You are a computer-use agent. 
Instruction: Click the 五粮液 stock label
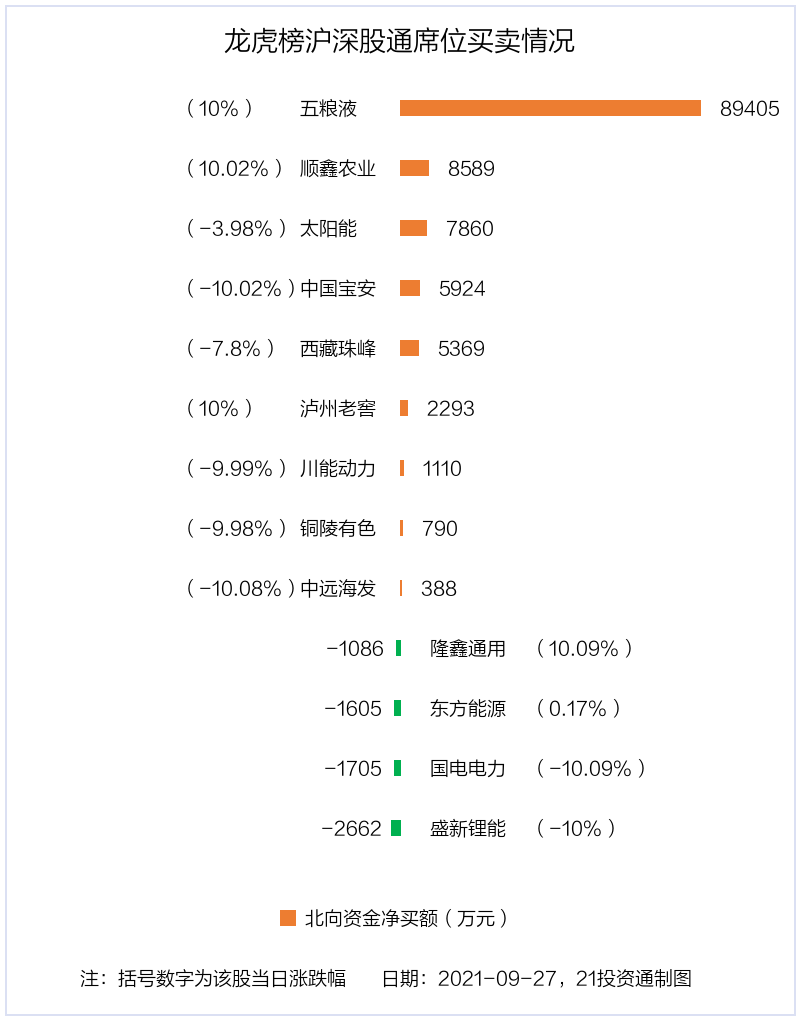pyautogui.click(x=328, y=109)
